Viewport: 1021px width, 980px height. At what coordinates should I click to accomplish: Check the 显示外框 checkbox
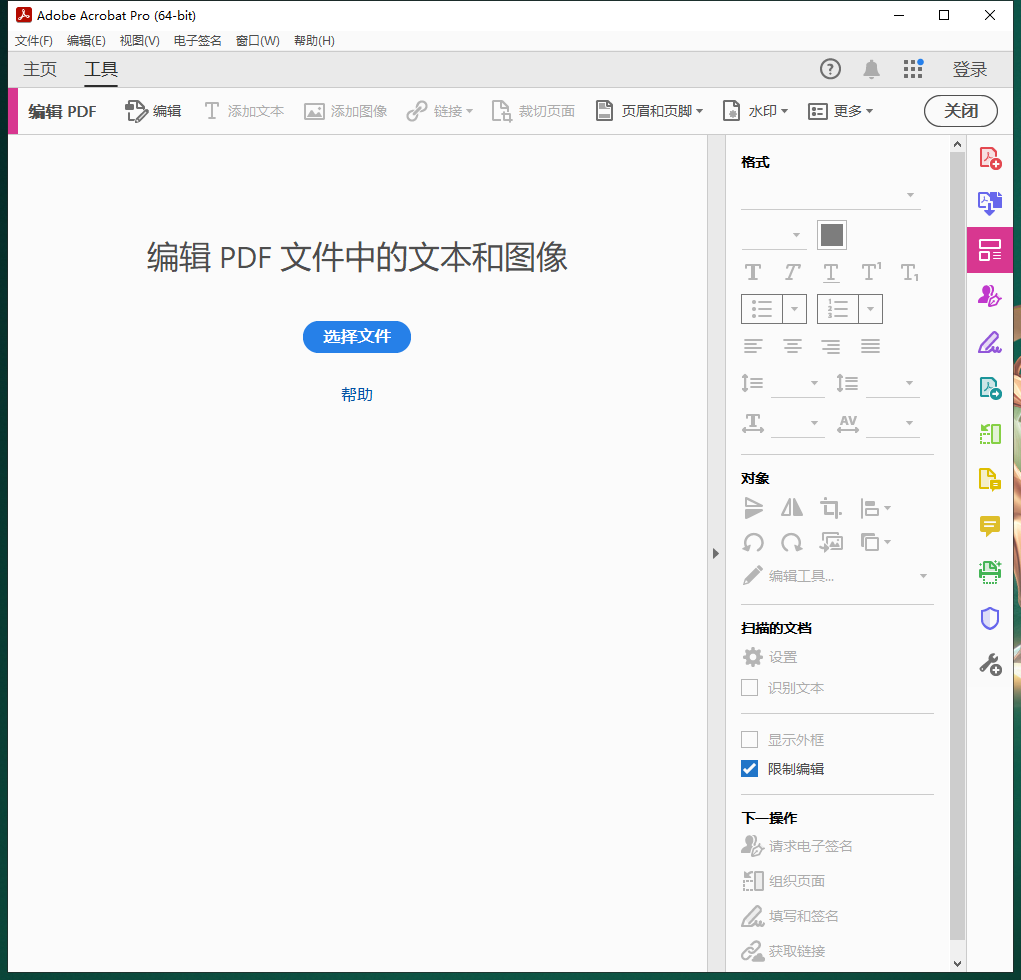tap(749, 740)
